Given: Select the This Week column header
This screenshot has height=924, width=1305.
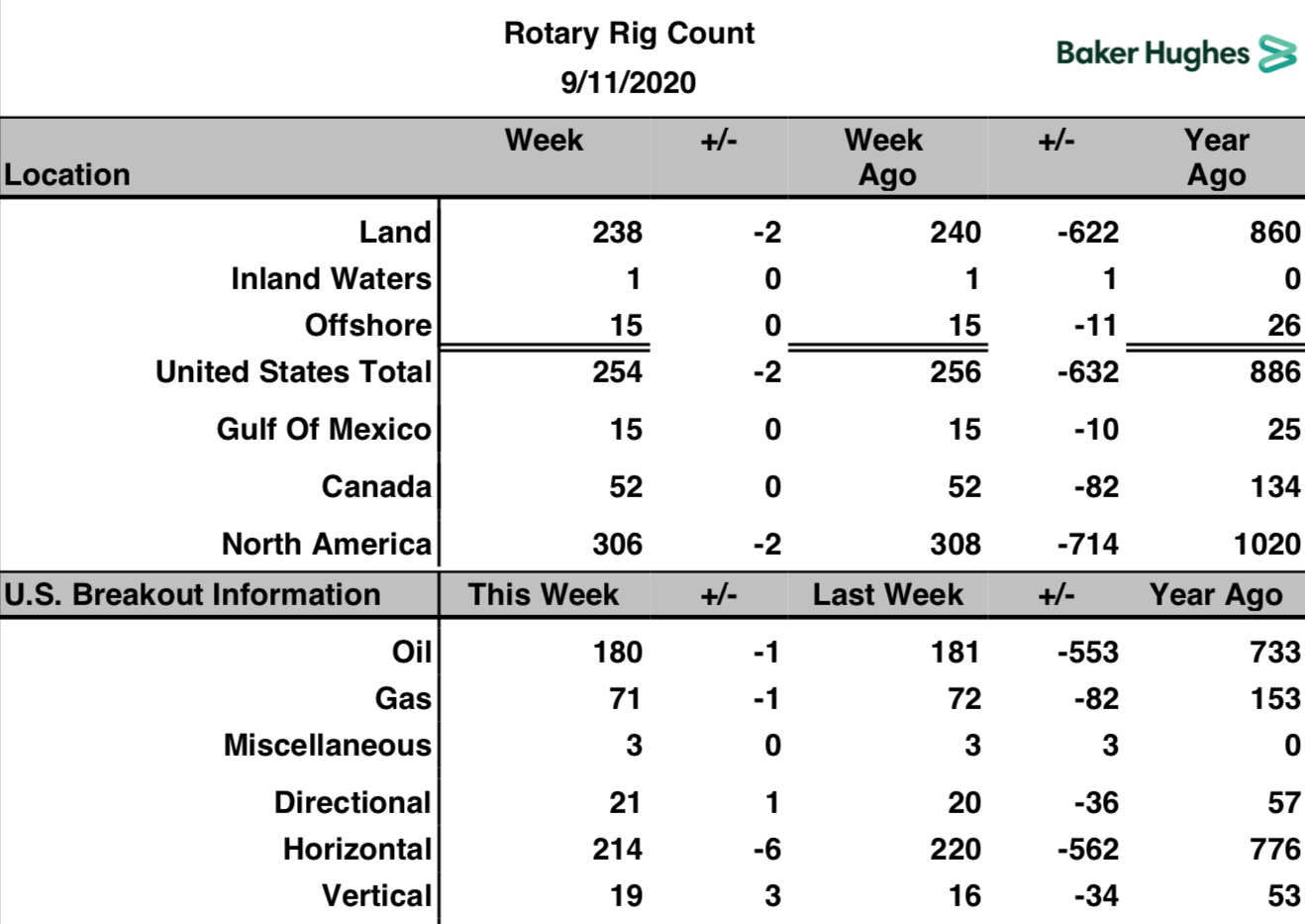Looking at the screenshot, I should pos(544,594).
